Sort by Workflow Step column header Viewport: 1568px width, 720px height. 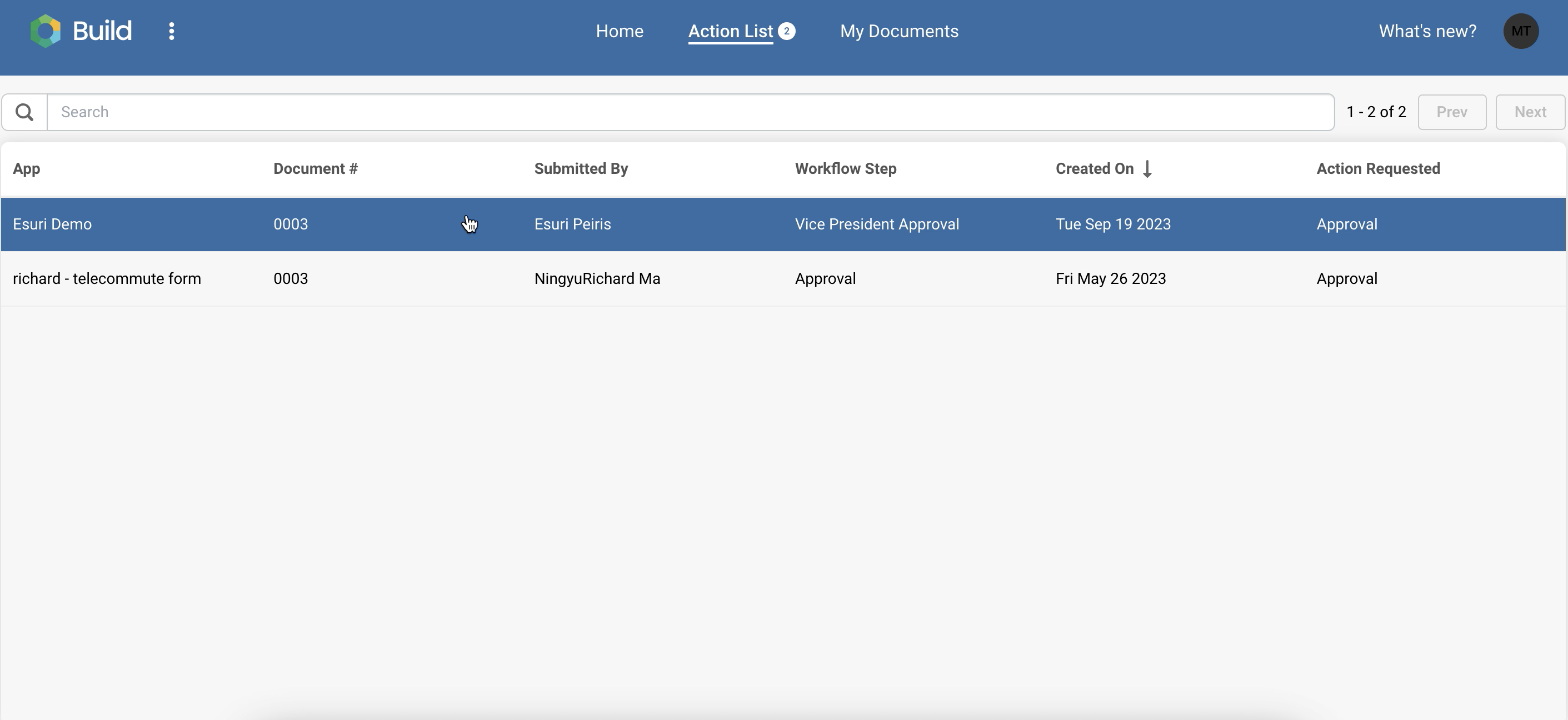(846, 168)
